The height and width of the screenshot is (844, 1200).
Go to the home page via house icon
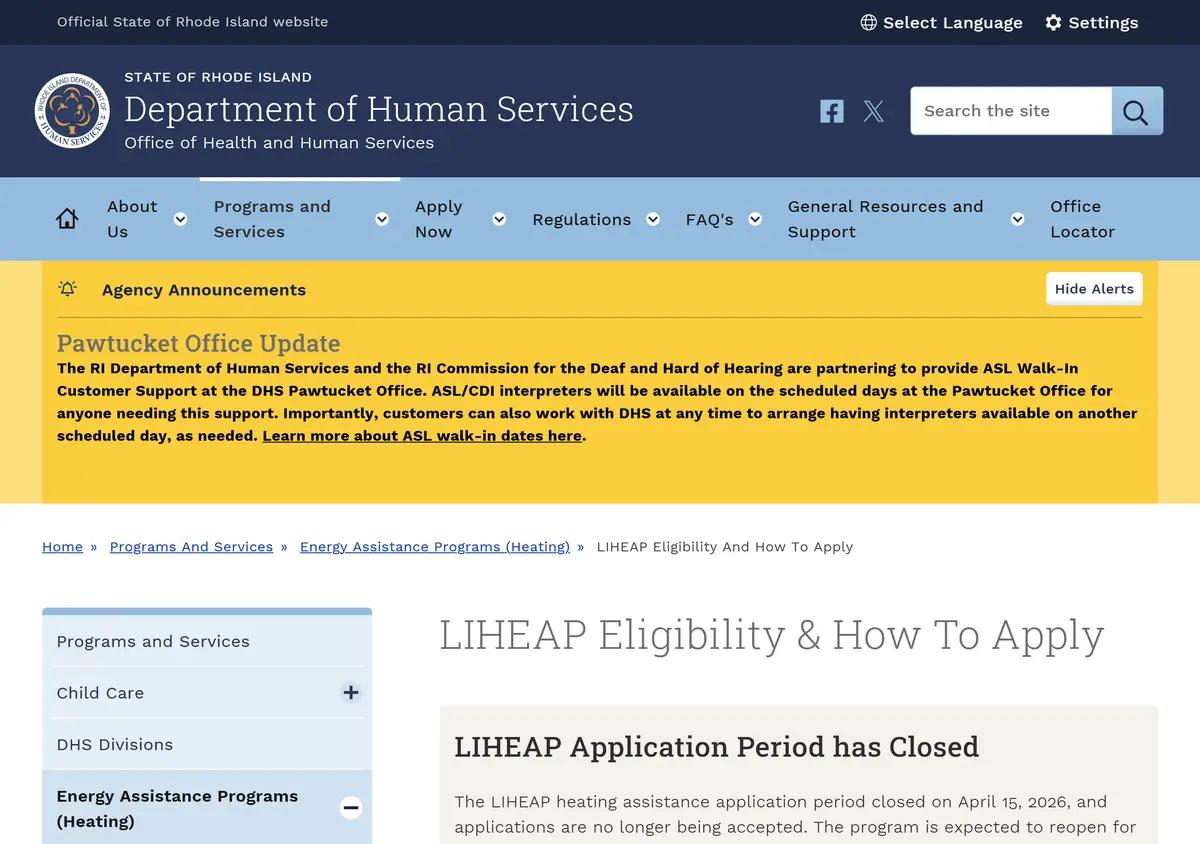67,219
